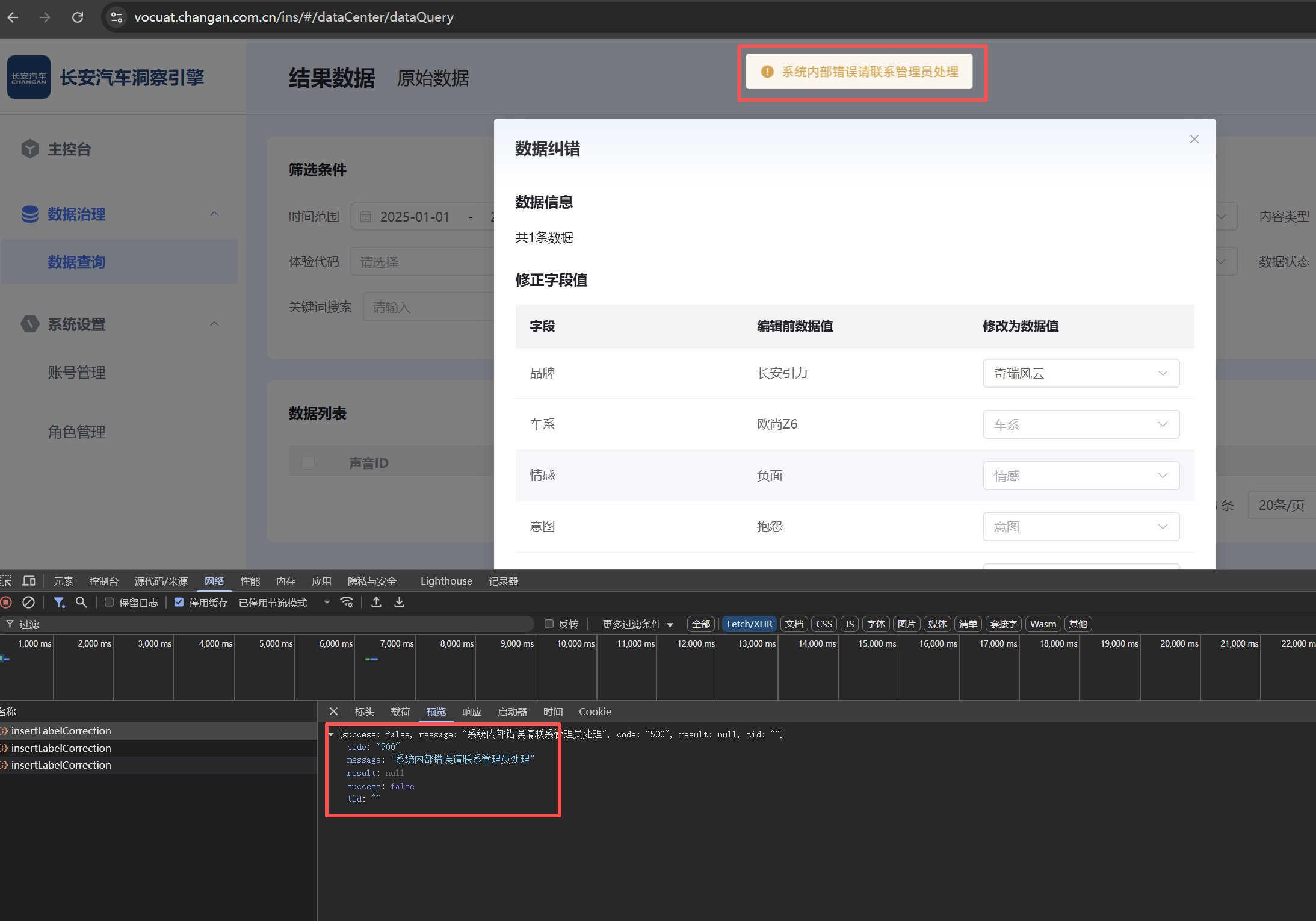Check the 反转 filter checkbox
This screenshot has height=921, width=1316.
pyautogui.click(x=549, y=624)
